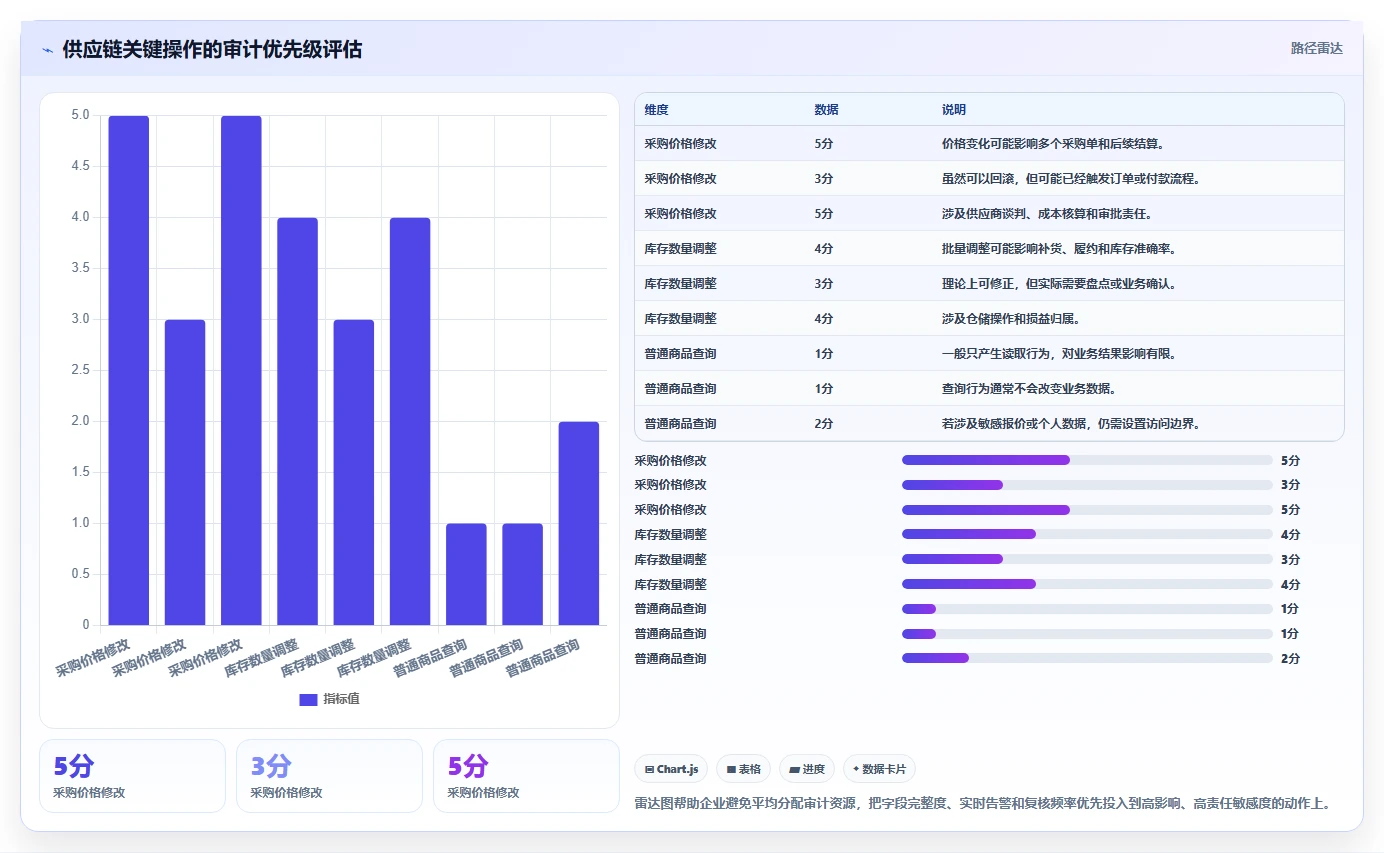Image resolution: width=1384 pixels, height=853 pixels.
Task: Click the 进度 chip
Action: (807, 769)
